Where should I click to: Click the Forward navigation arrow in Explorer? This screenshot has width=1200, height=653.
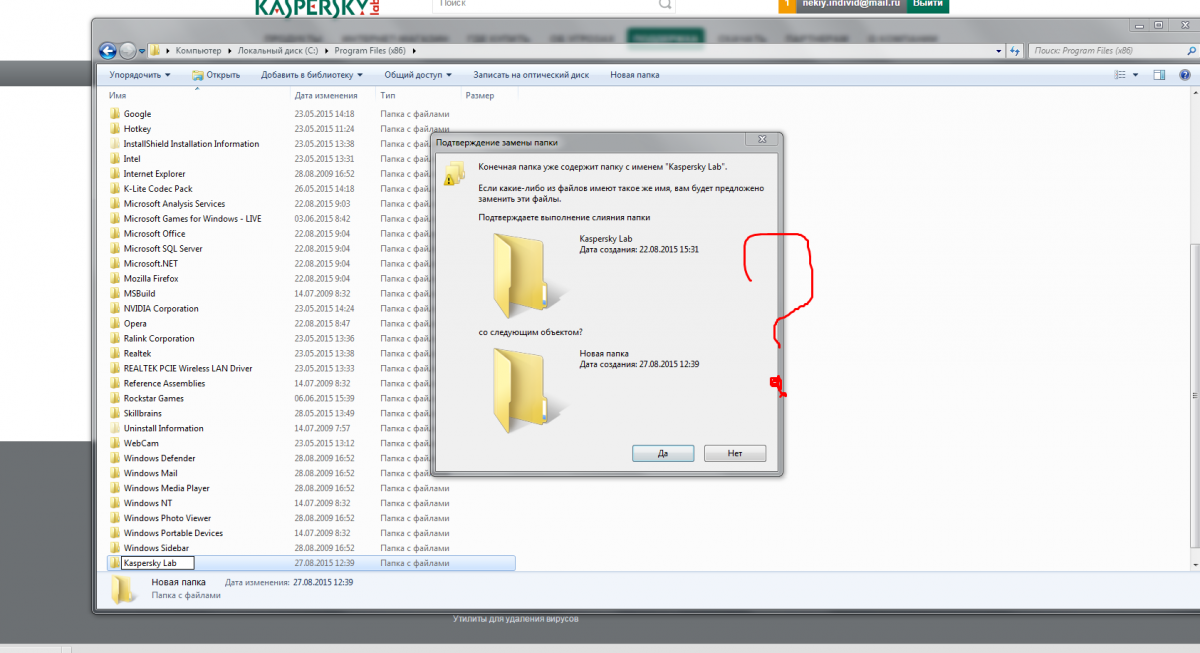click(x=129, y=50)
